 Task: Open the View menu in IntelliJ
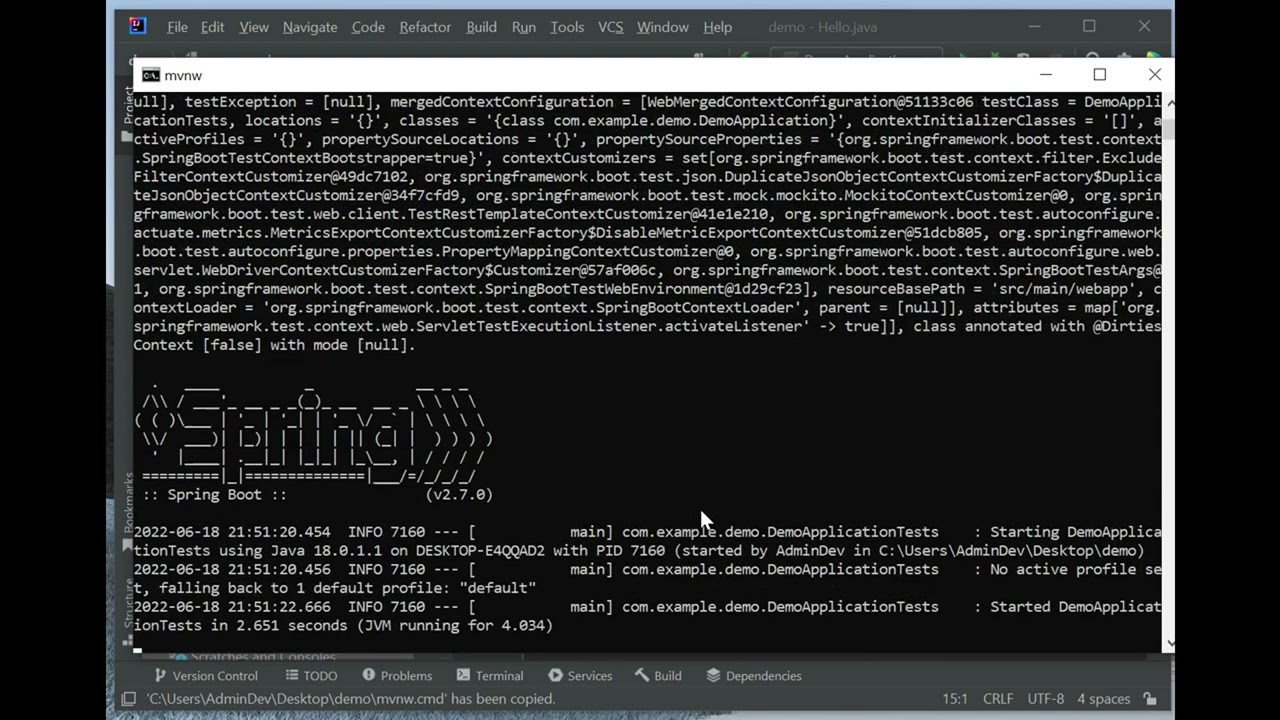point(254,27)
